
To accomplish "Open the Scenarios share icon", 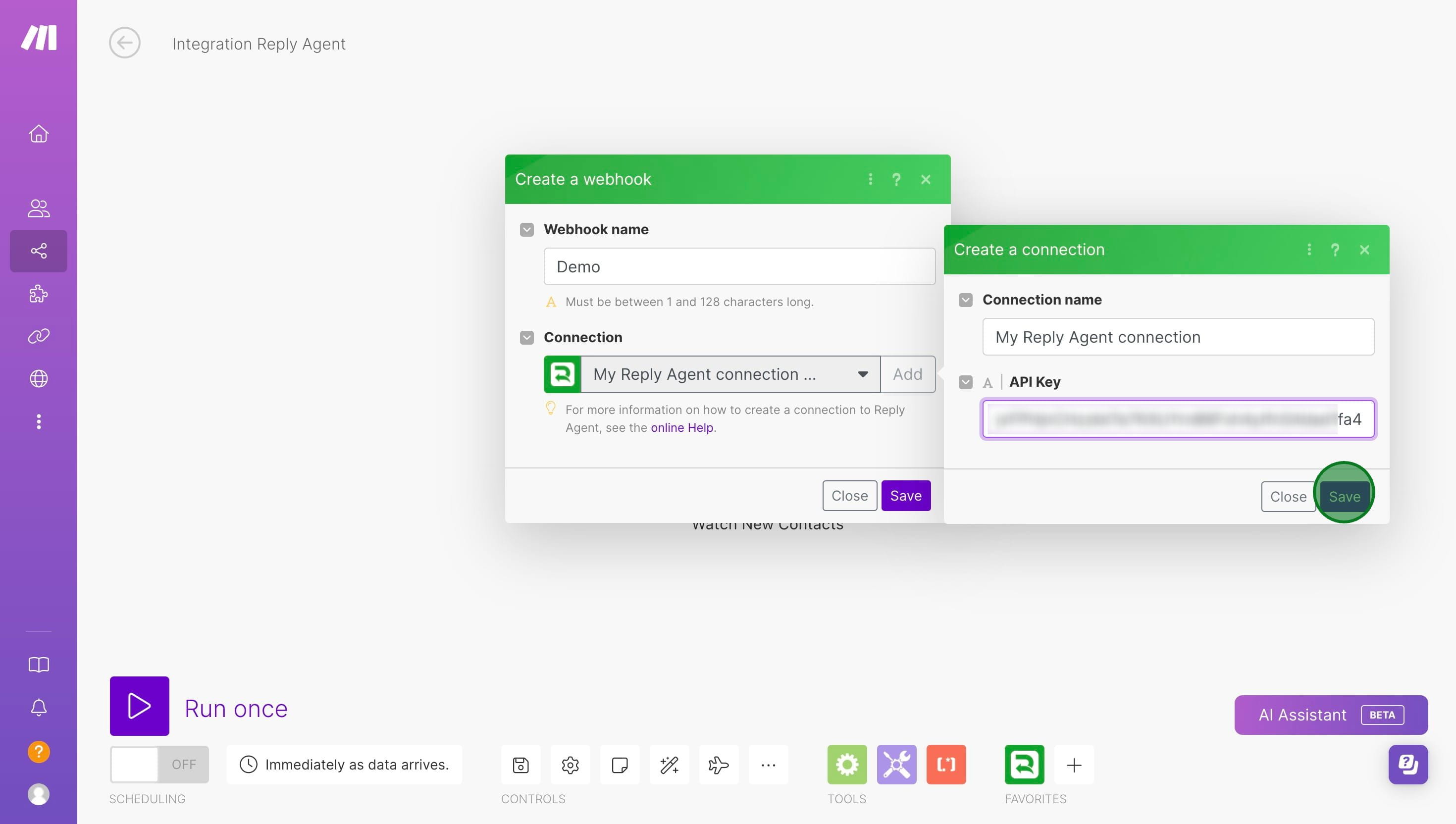I will coord(39,251).
